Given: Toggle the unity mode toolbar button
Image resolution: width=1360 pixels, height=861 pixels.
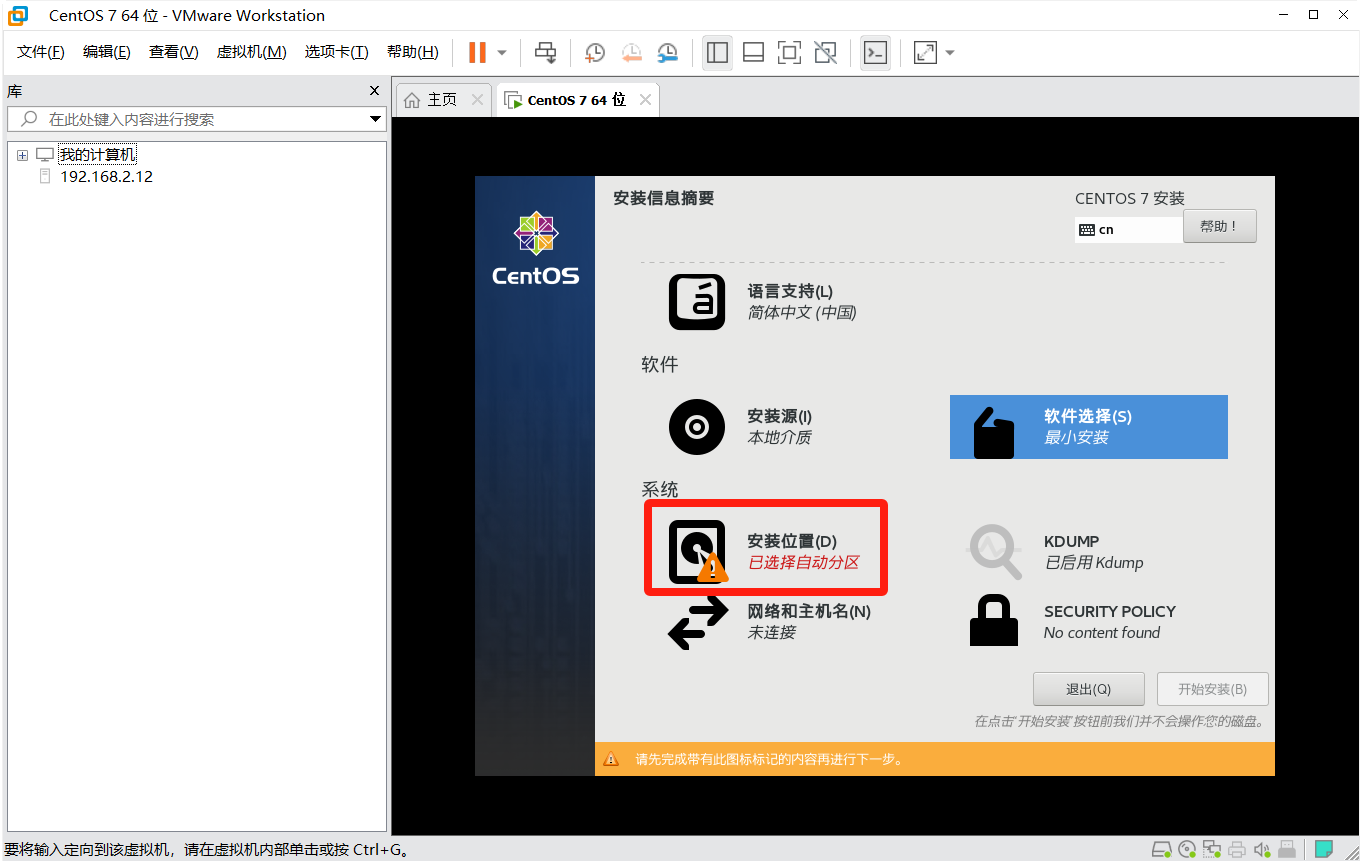Looking at the screenshot, I should click(825, 52).
